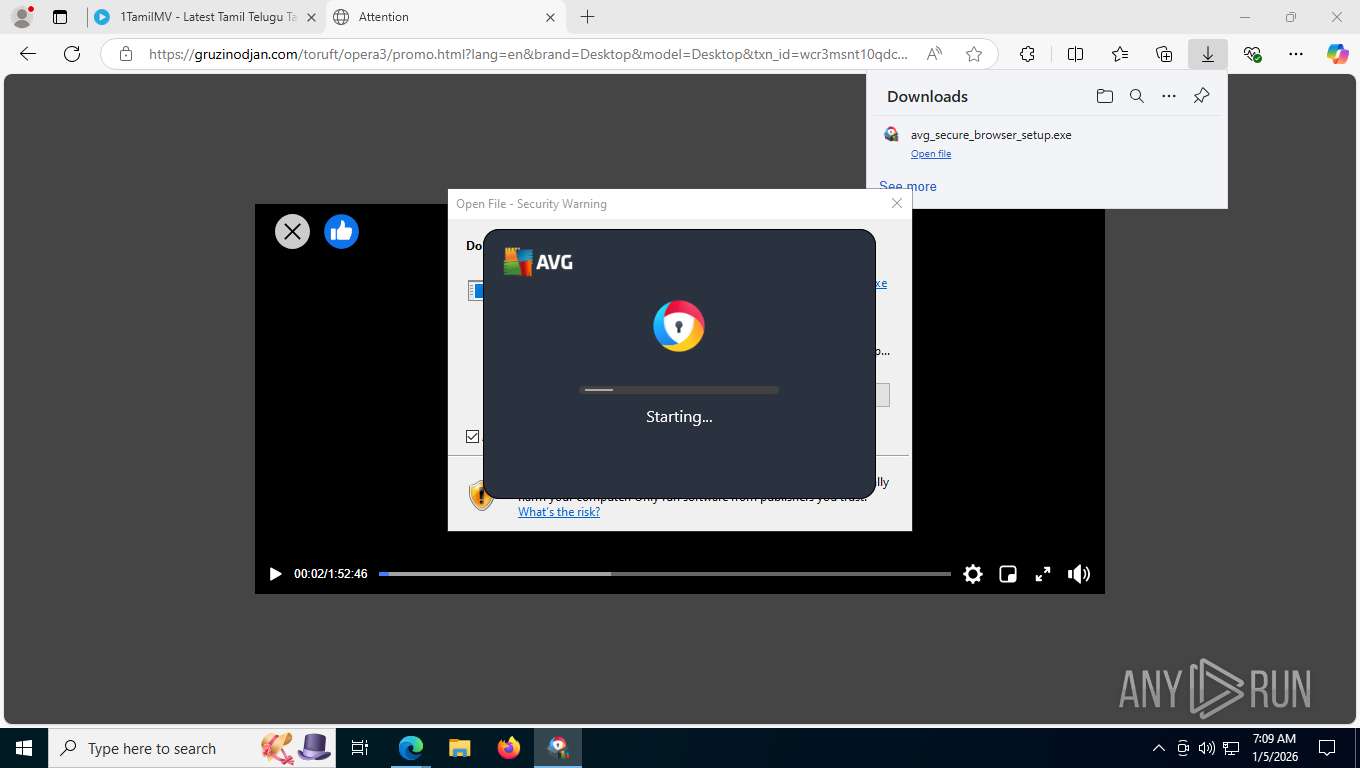This screenshot has width=1360, height=768.
Task: Open Browser essentials icon
Action: [1252, 54]
